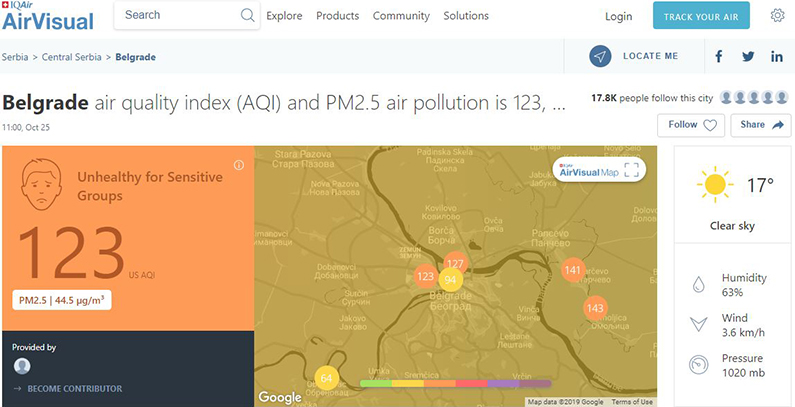795x407 pixels.
Task: Share on LinkedIn icon
Action: (777, 57)
